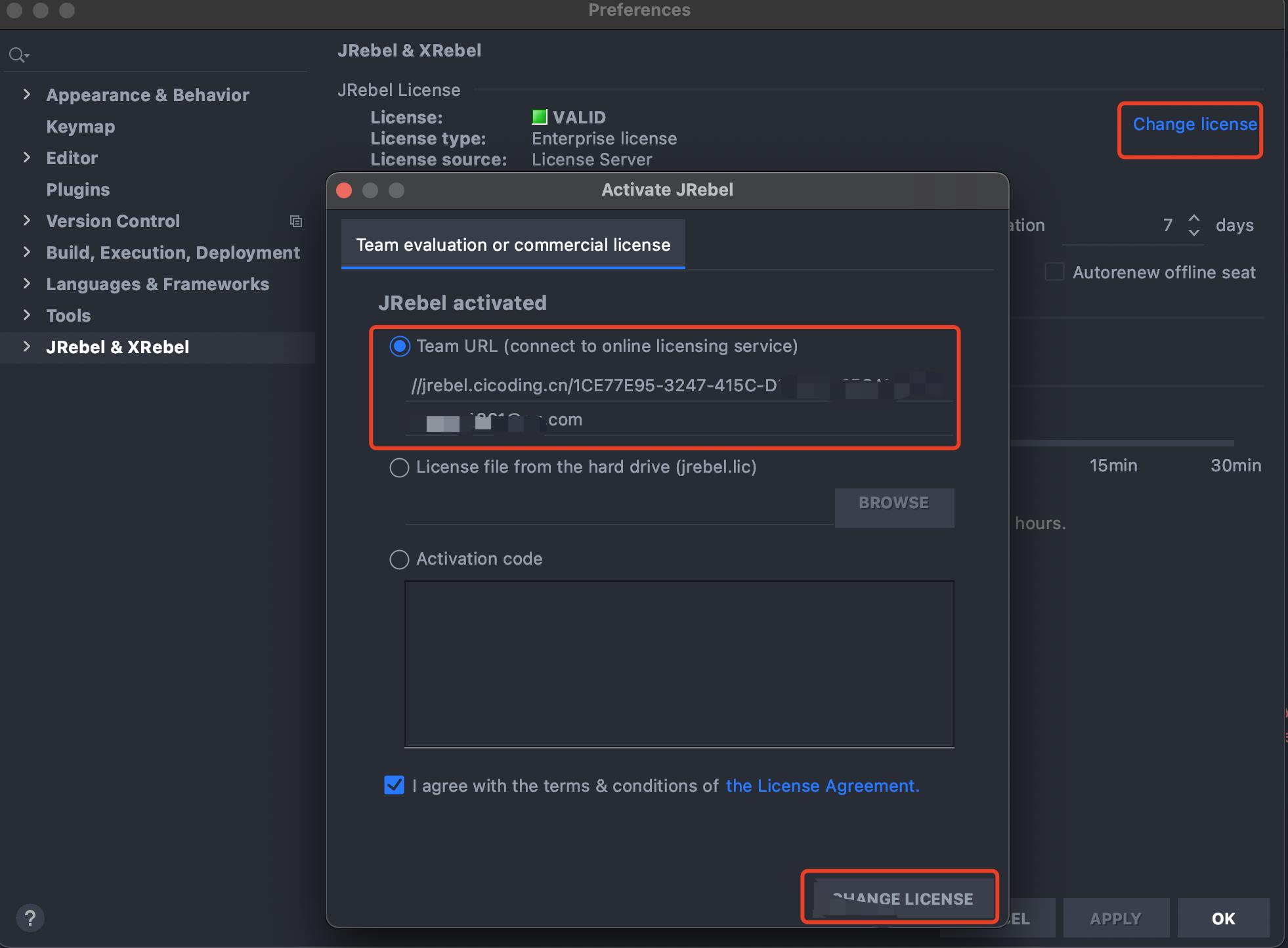1288x948 pixels.
Task: Click the BROWSE button
Action: point(894,507)
